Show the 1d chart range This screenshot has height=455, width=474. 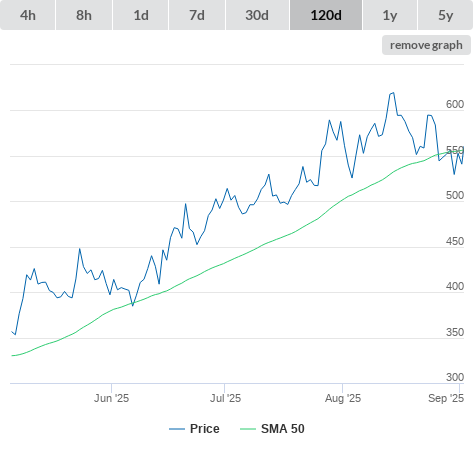point(141,15)
